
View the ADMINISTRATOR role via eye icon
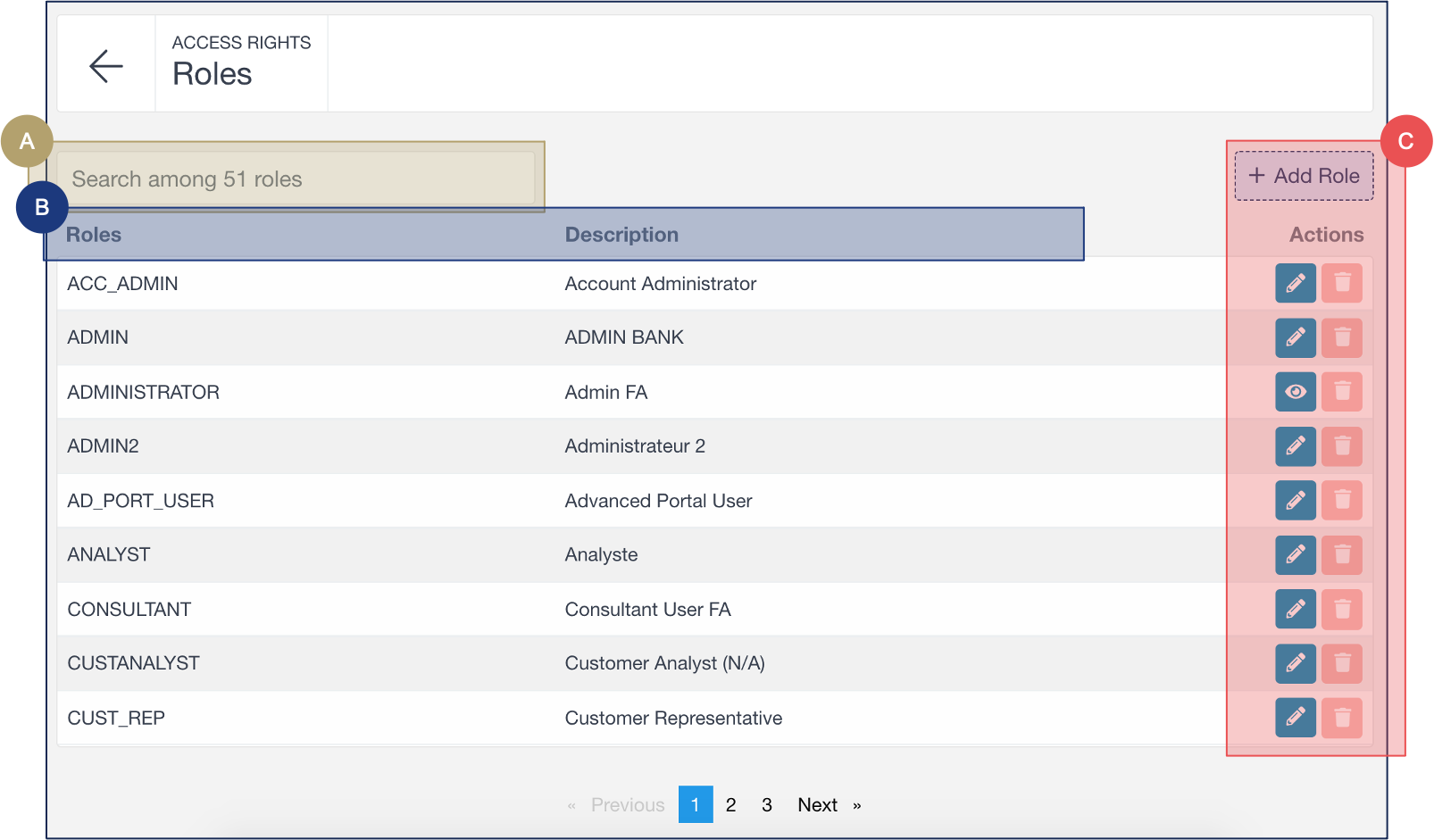tap(1295, 392)
